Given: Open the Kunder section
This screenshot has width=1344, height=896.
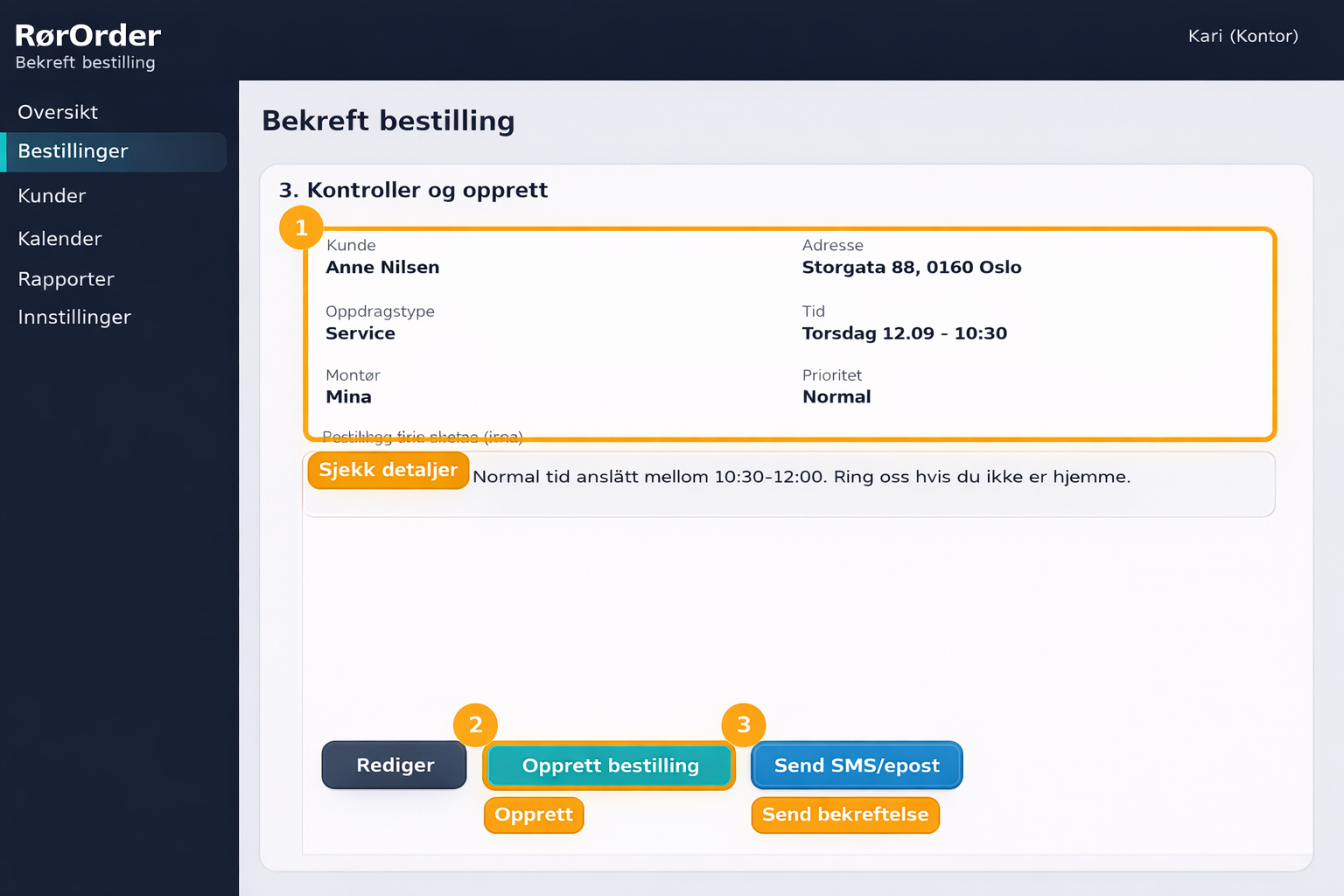Looking at the screenshot, I should (51, 195).
